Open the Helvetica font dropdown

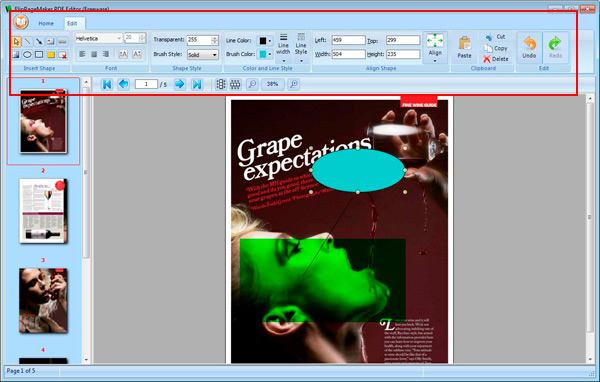(x=119, y=38)
